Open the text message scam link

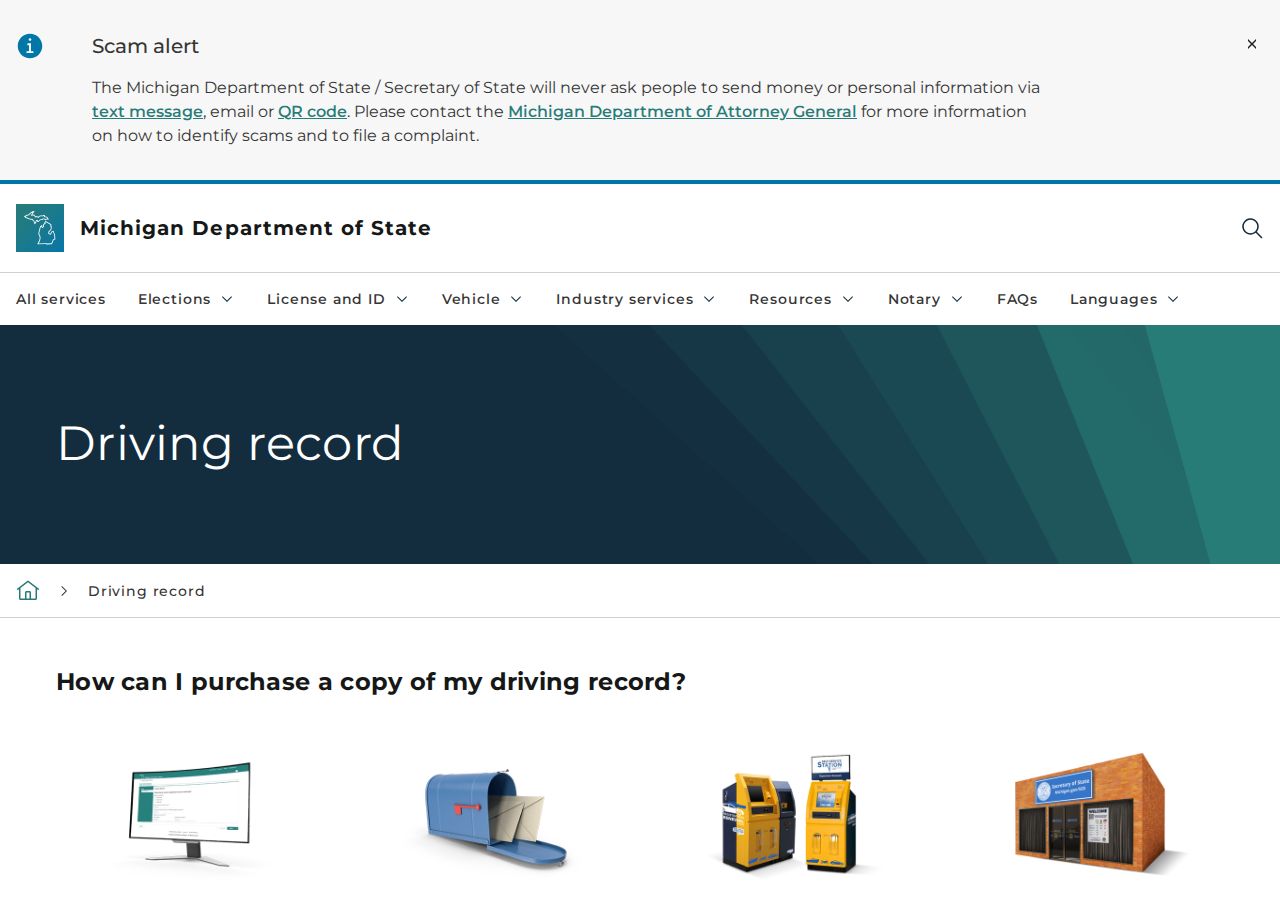pyautogui.click(x=147, y=111)
